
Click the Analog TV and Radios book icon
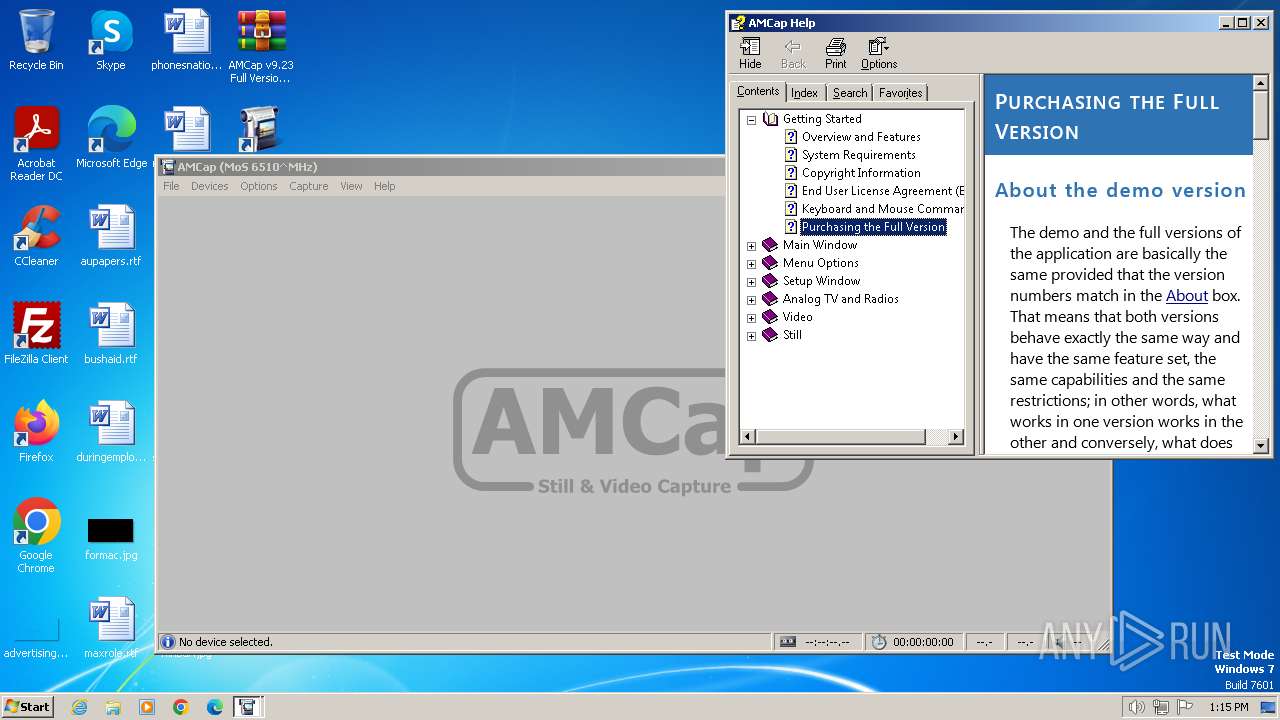[770, 299]
